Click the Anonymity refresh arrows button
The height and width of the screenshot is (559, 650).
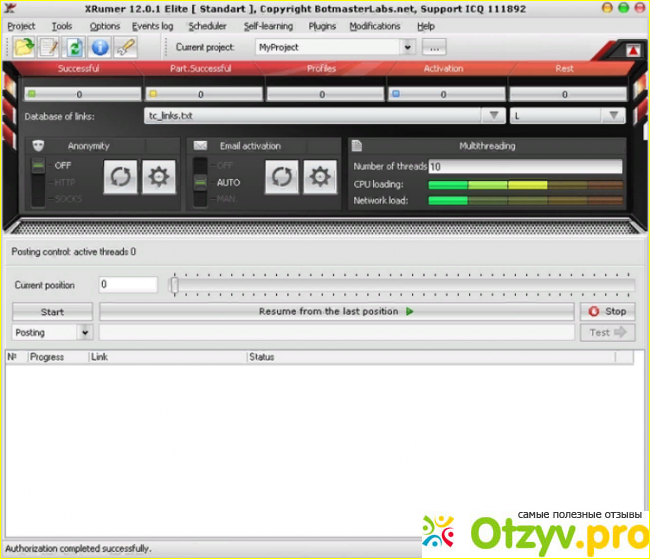[120, 177]
